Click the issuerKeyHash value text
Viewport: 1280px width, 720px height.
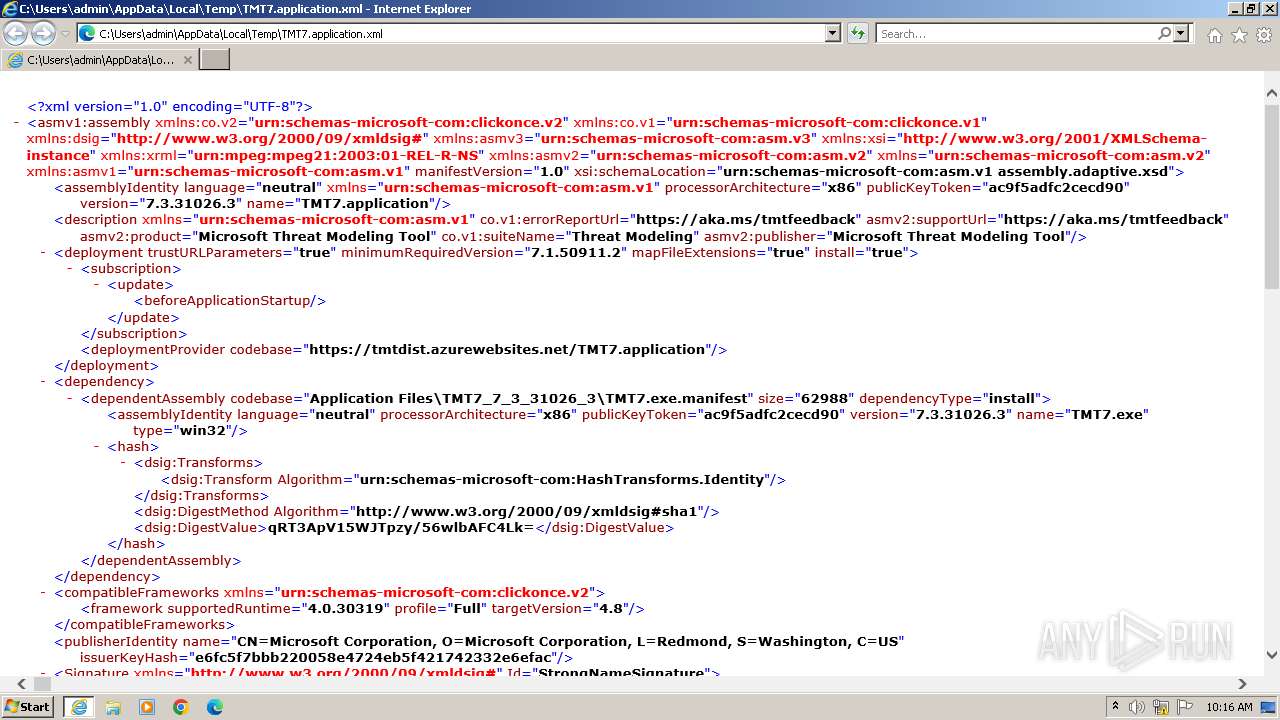pyautogui.click(x=374, y=657)
